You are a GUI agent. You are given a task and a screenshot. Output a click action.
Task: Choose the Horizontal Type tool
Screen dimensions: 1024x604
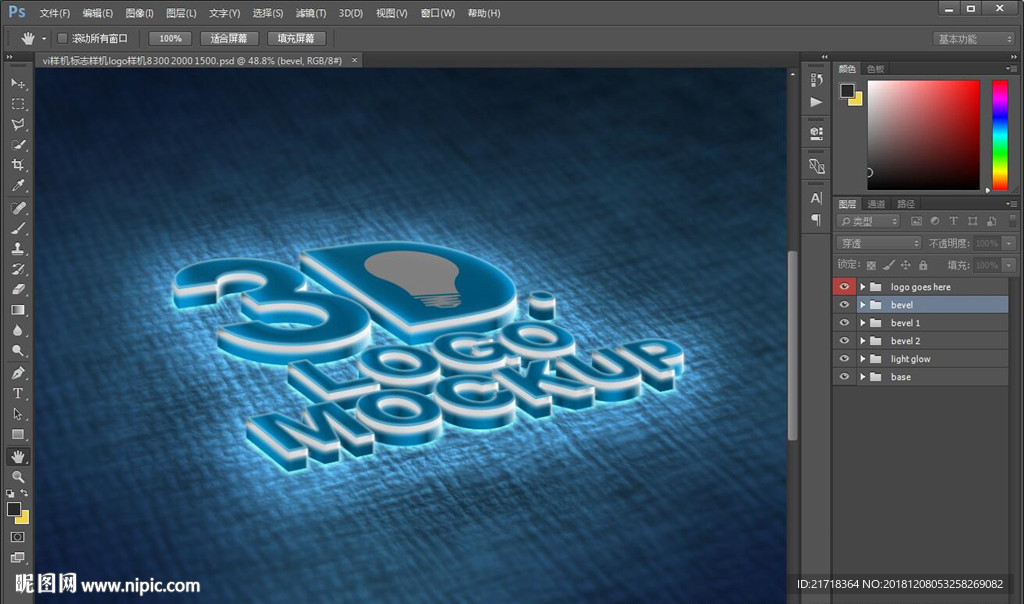[18, 393]
